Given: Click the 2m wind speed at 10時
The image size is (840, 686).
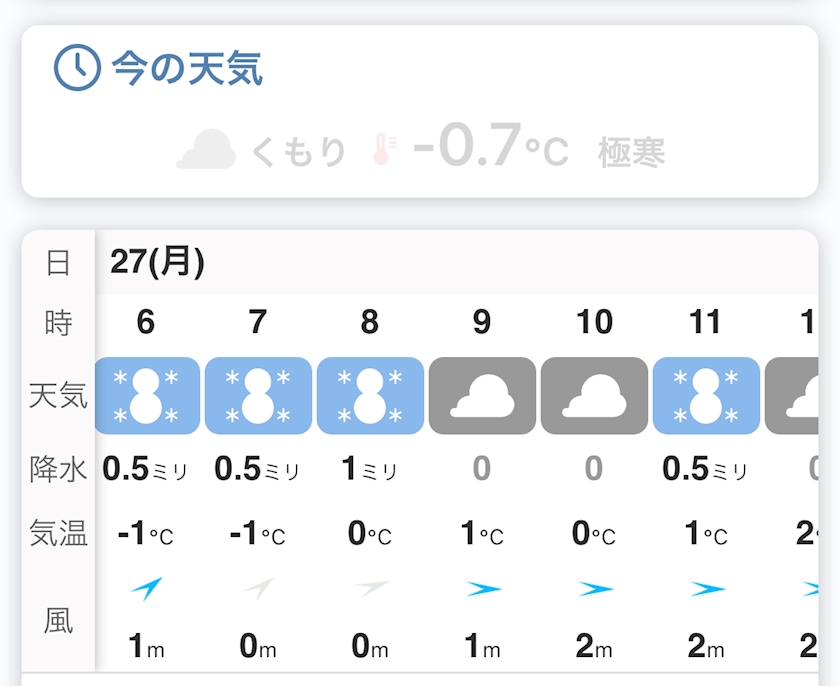Looking at the screenshot, I should [x=594, y=646].
